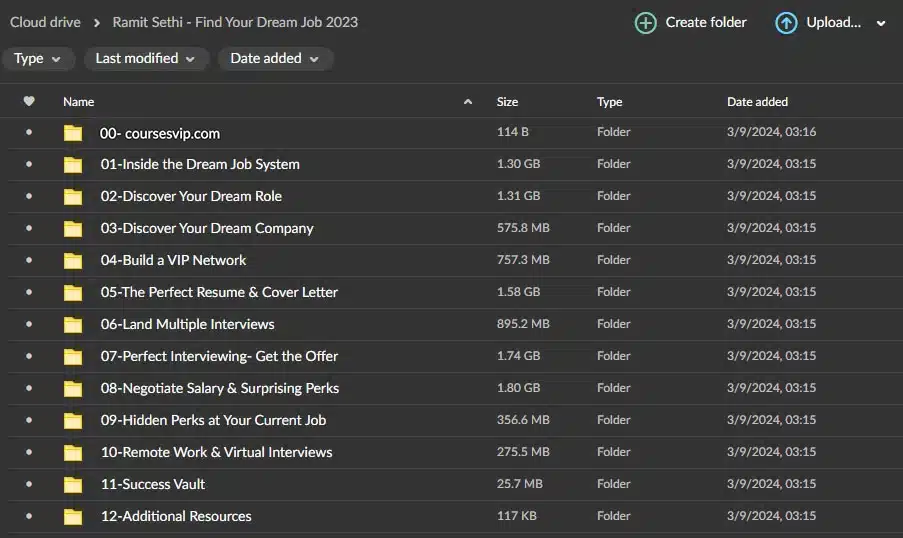Image resolution: width=903 pixels, height=538 pixels.
Task: Select the 11-Success Vault folder name
Action: click(x=153, y=484)
